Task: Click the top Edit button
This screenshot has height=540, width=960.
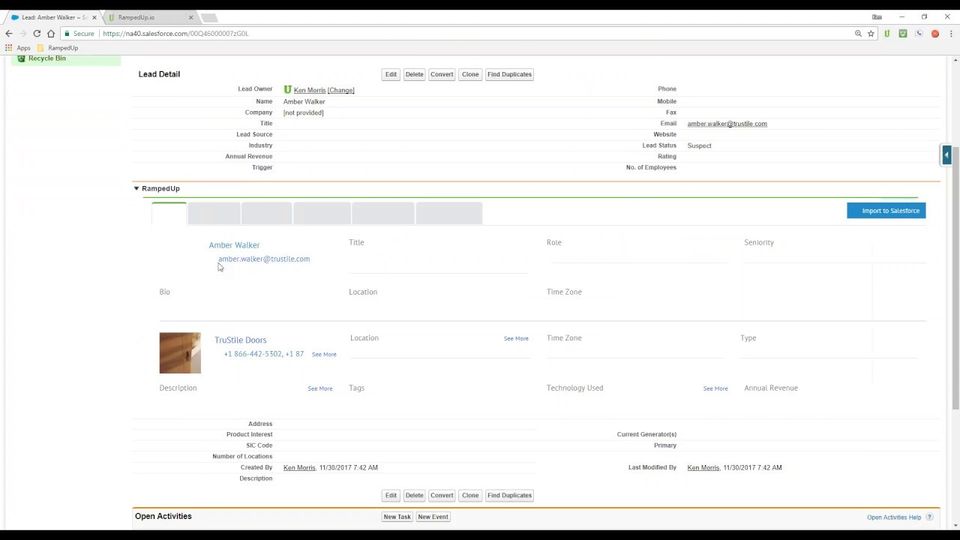Action: coord(391,75)
